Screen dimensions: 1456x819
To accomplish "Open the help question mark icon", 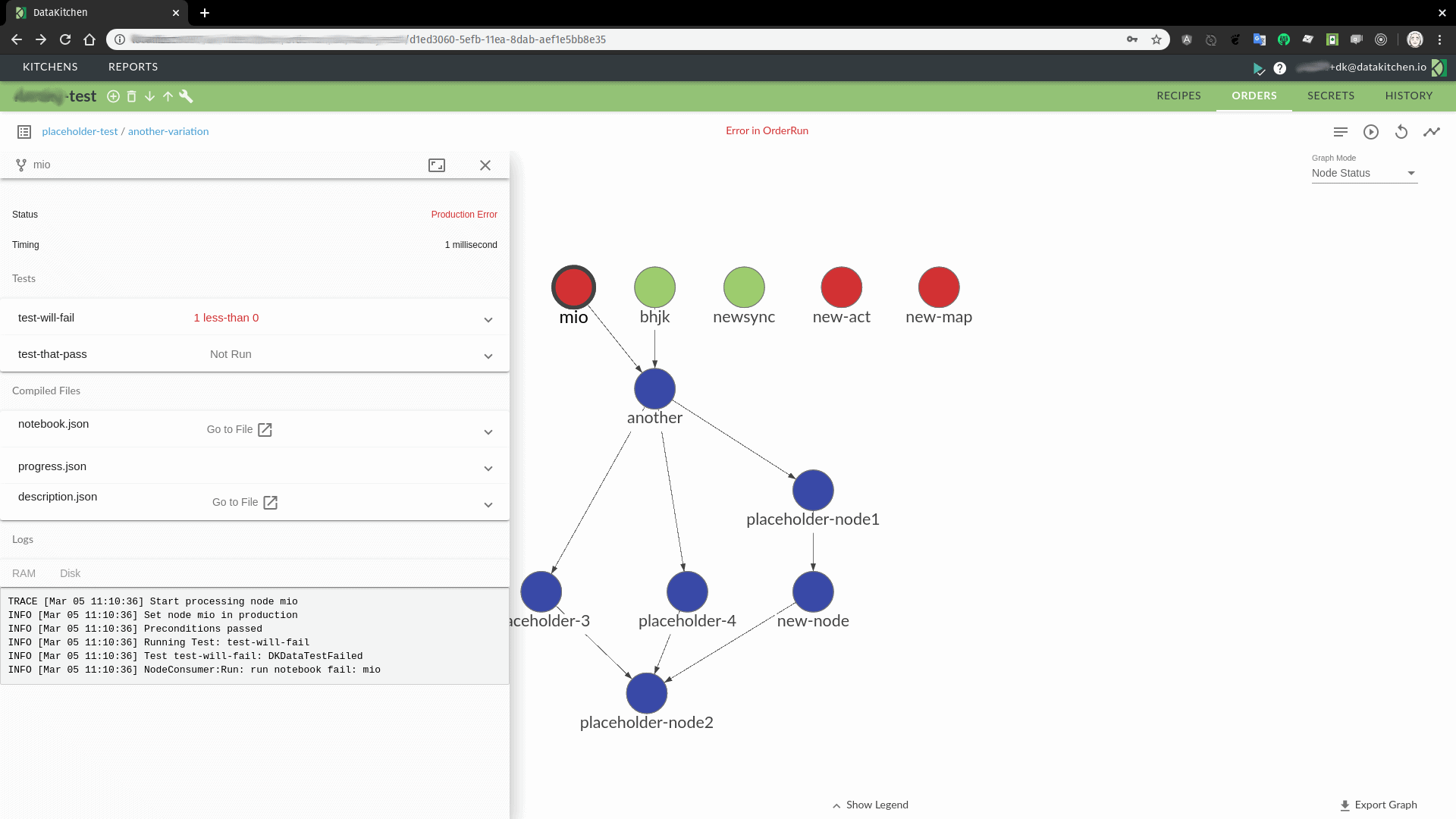I will [1279, 68].
